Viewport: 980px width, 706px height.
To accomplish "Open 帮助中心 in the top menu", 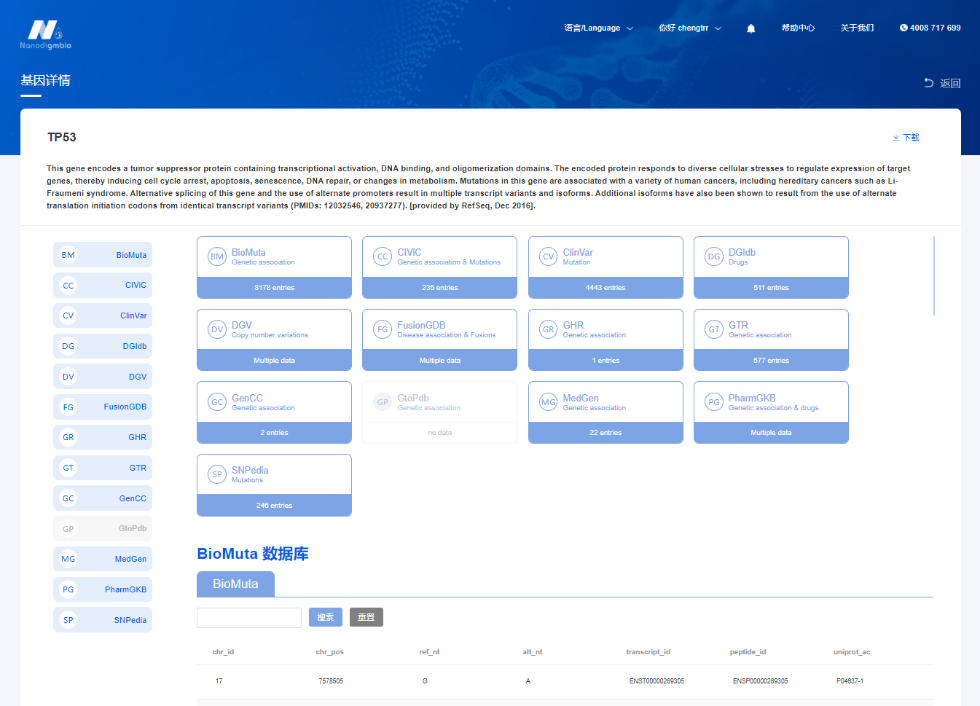I will (798, 28).
